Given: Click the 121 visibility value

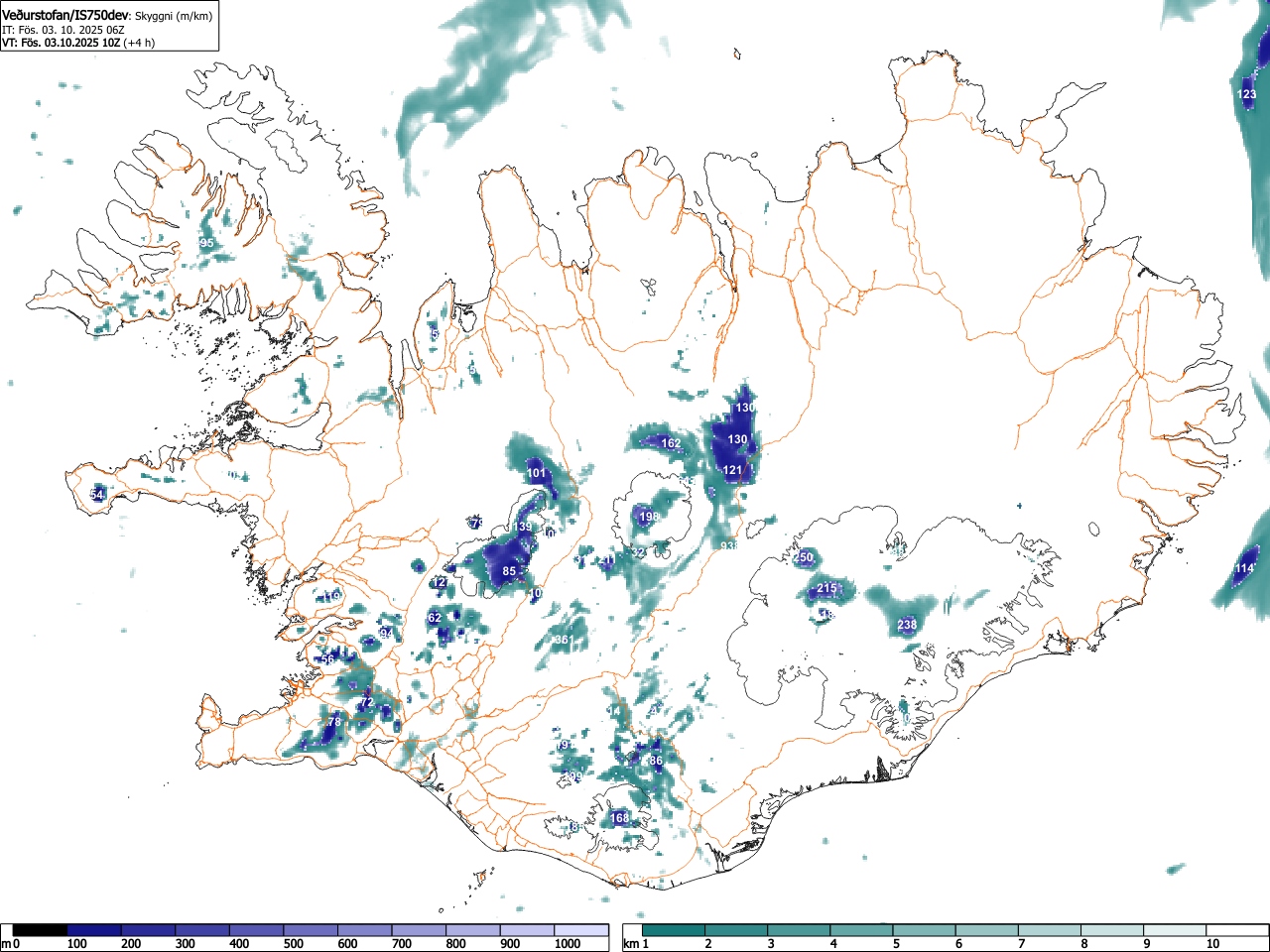Looking at the screenshot, I should point(732,470).
